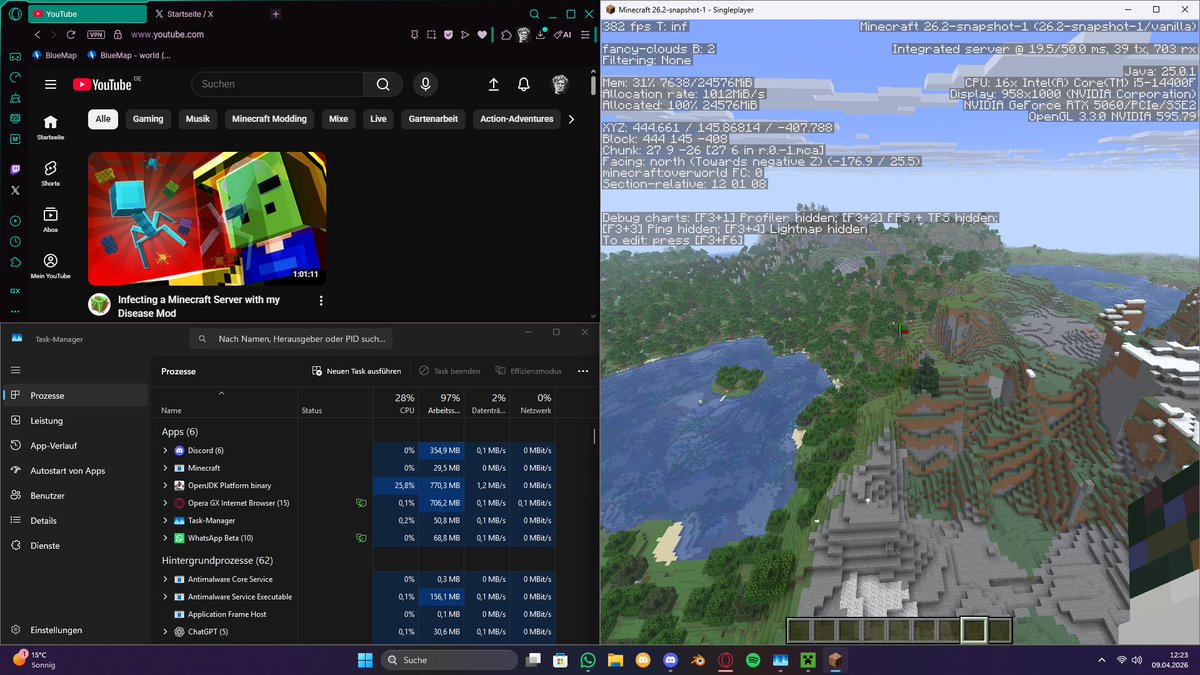Open Opera AI assistant button
Image resolution: width=1200 pixels, height=675 pixels.
point(562,34)
